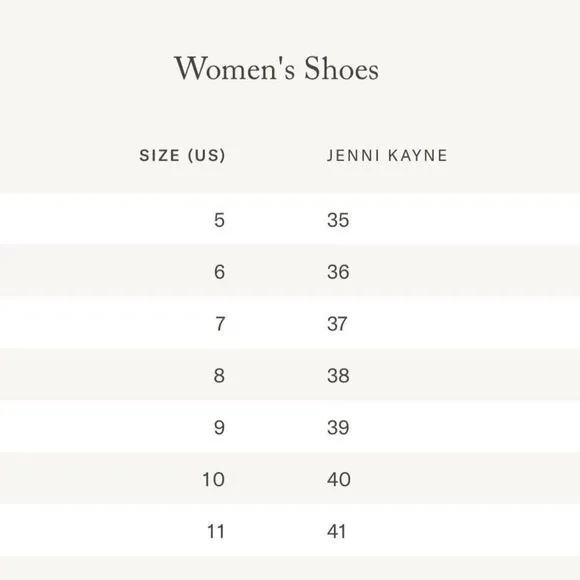The width and height of the screenshot is (580, 580).
Task: Select the table row for size 38
Action: tap(290, 374)
